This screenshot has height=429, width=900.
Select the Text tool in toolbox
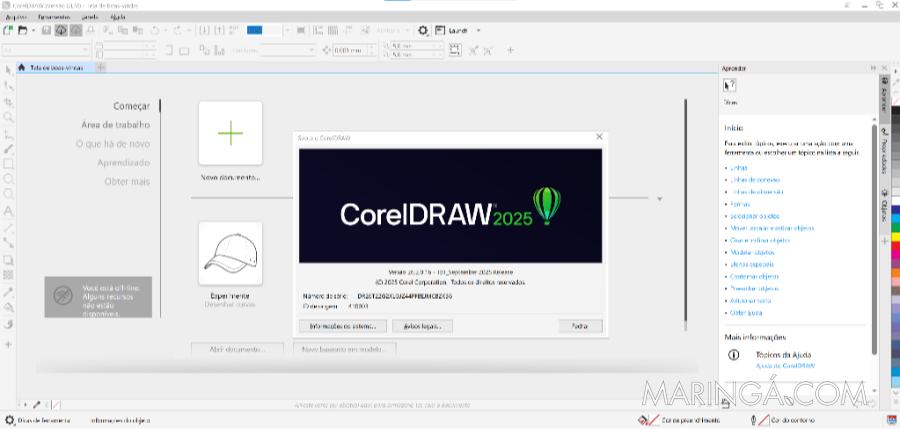point(8,211)
